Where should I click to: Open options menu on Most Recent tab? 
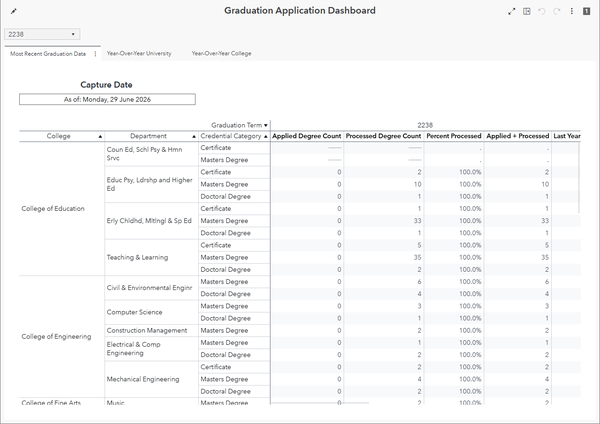point(95,54)
